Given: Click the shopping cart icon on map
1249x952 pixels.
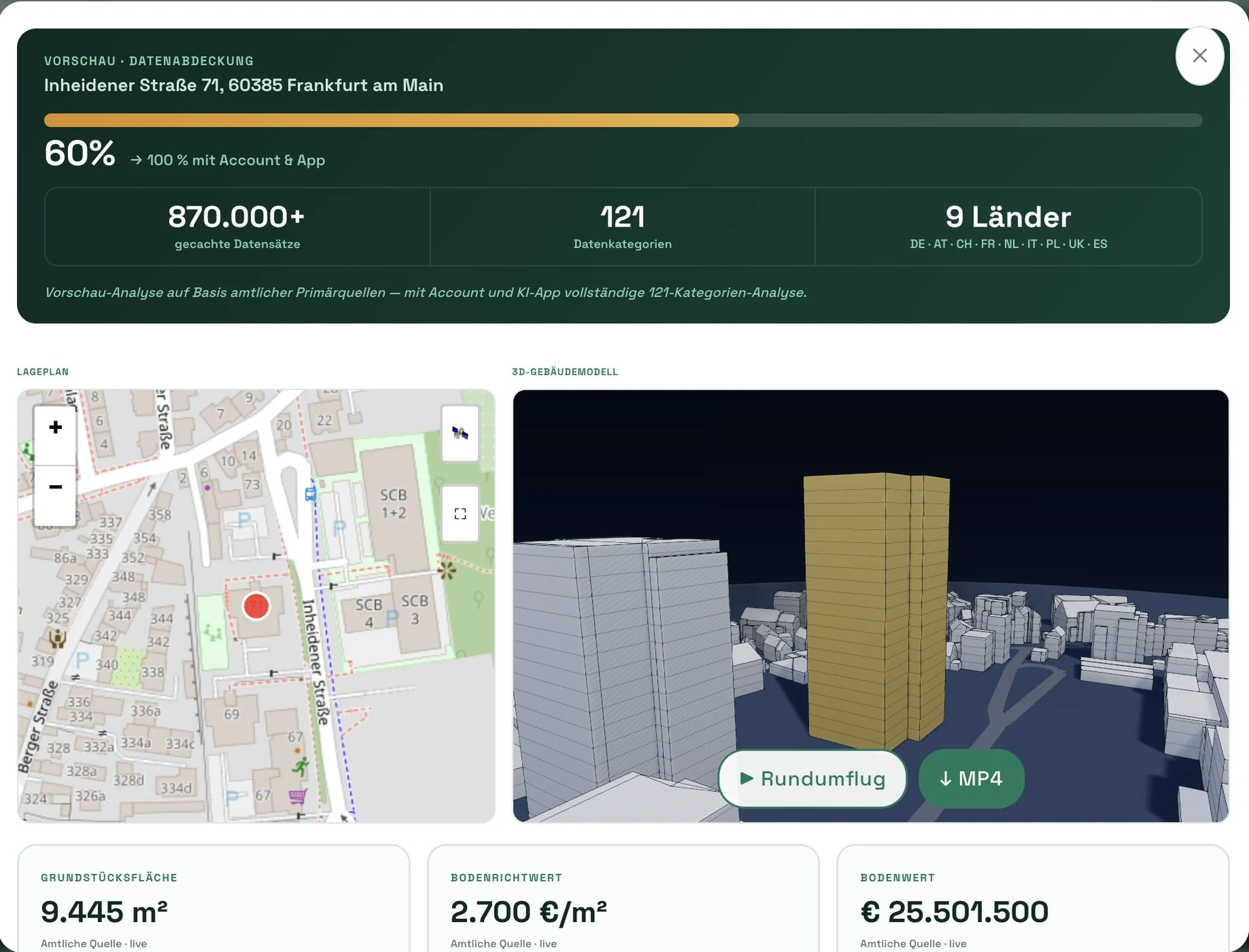Looking at the screenshot, I should [x=298, y=796].
